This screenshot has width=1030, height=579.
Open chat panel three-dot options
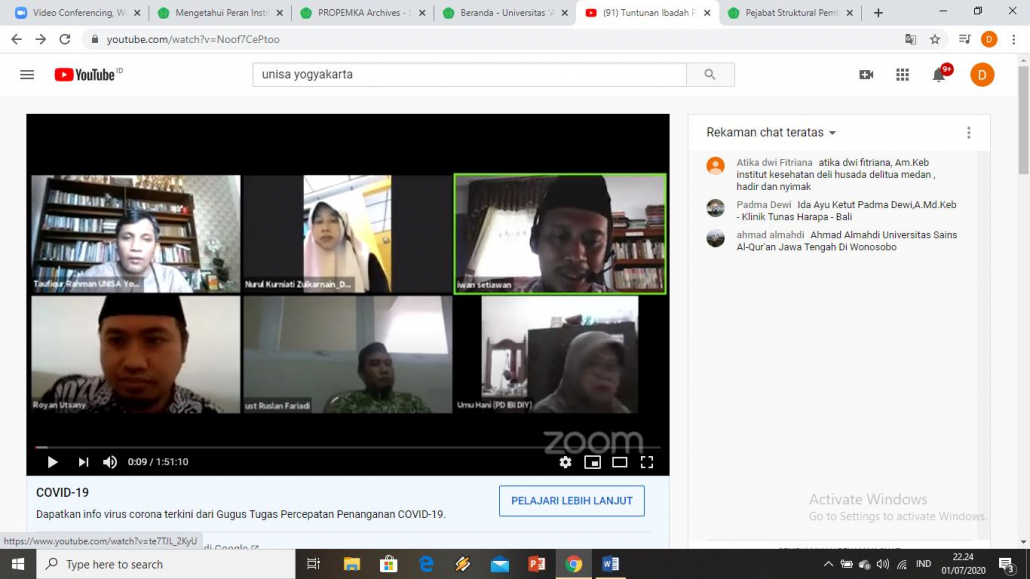click(x=968, y=133)
